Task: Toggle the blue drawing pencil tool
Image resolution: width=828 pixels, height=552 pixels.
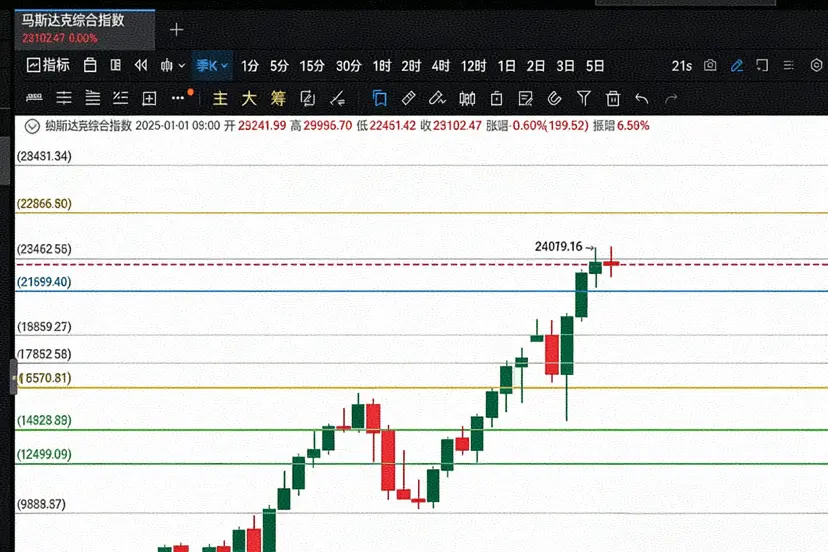Action: tap(737, 66)
